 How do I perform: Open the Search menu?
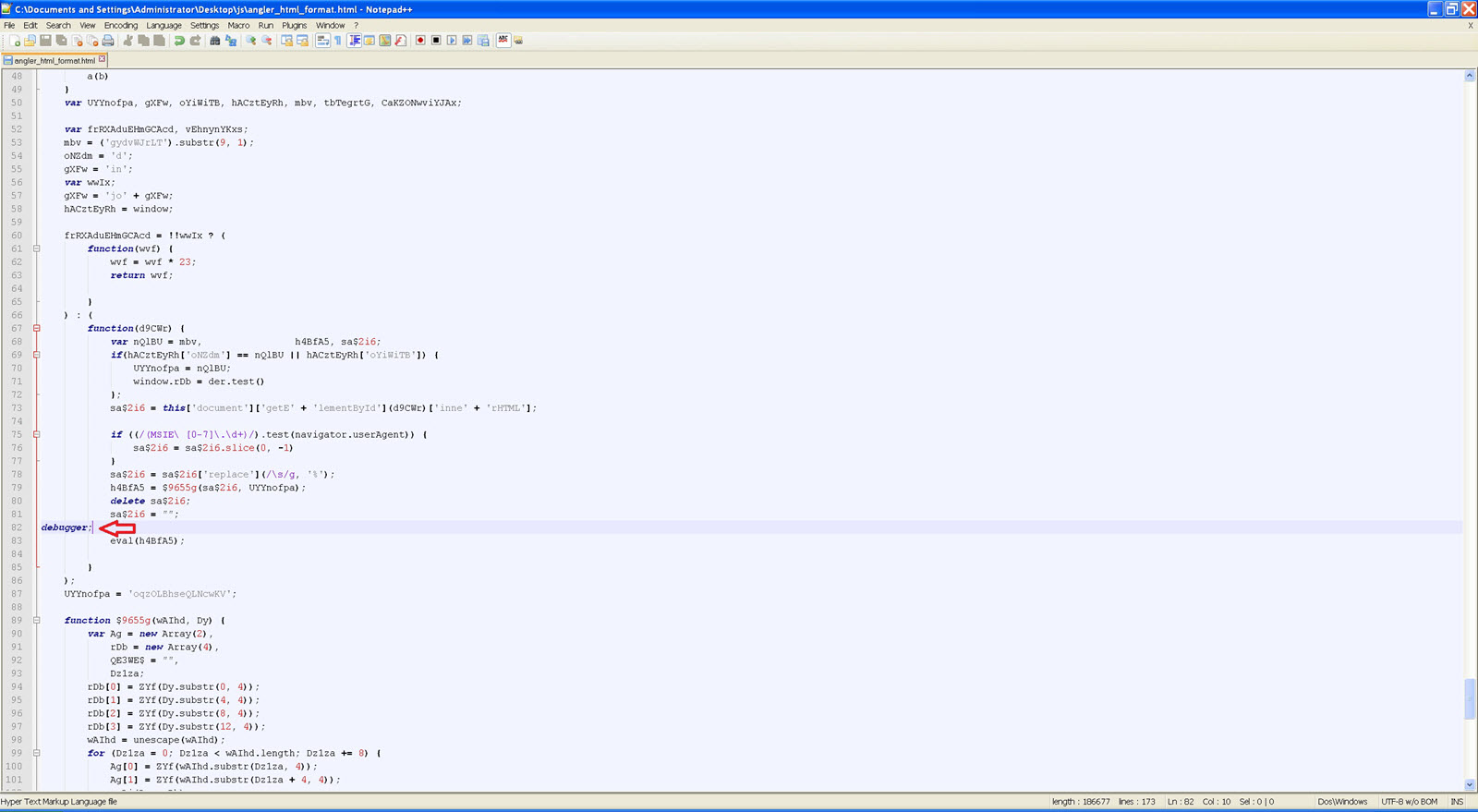pos(58,25)
